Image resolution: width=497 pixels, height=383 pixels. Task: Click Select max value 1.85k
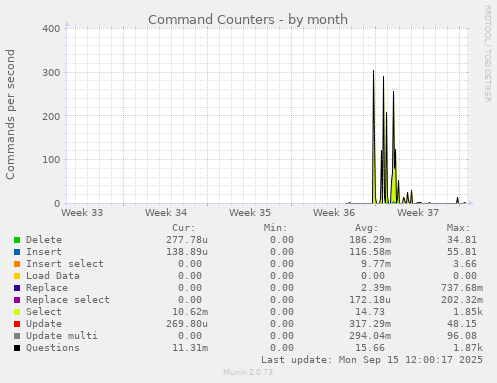click(x=468, y=312)
